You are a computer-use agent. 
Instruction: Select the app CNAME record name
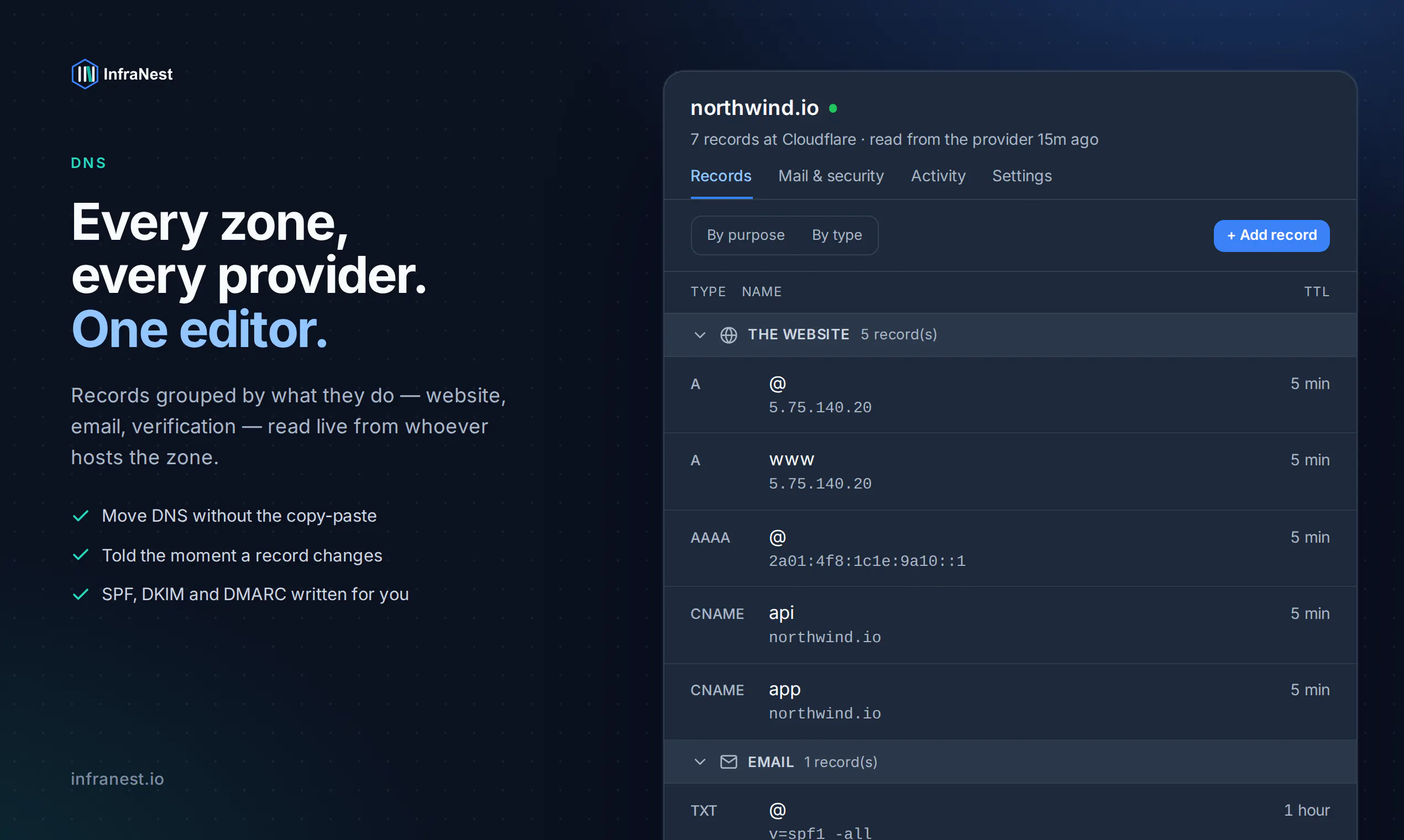coord(785,690)
